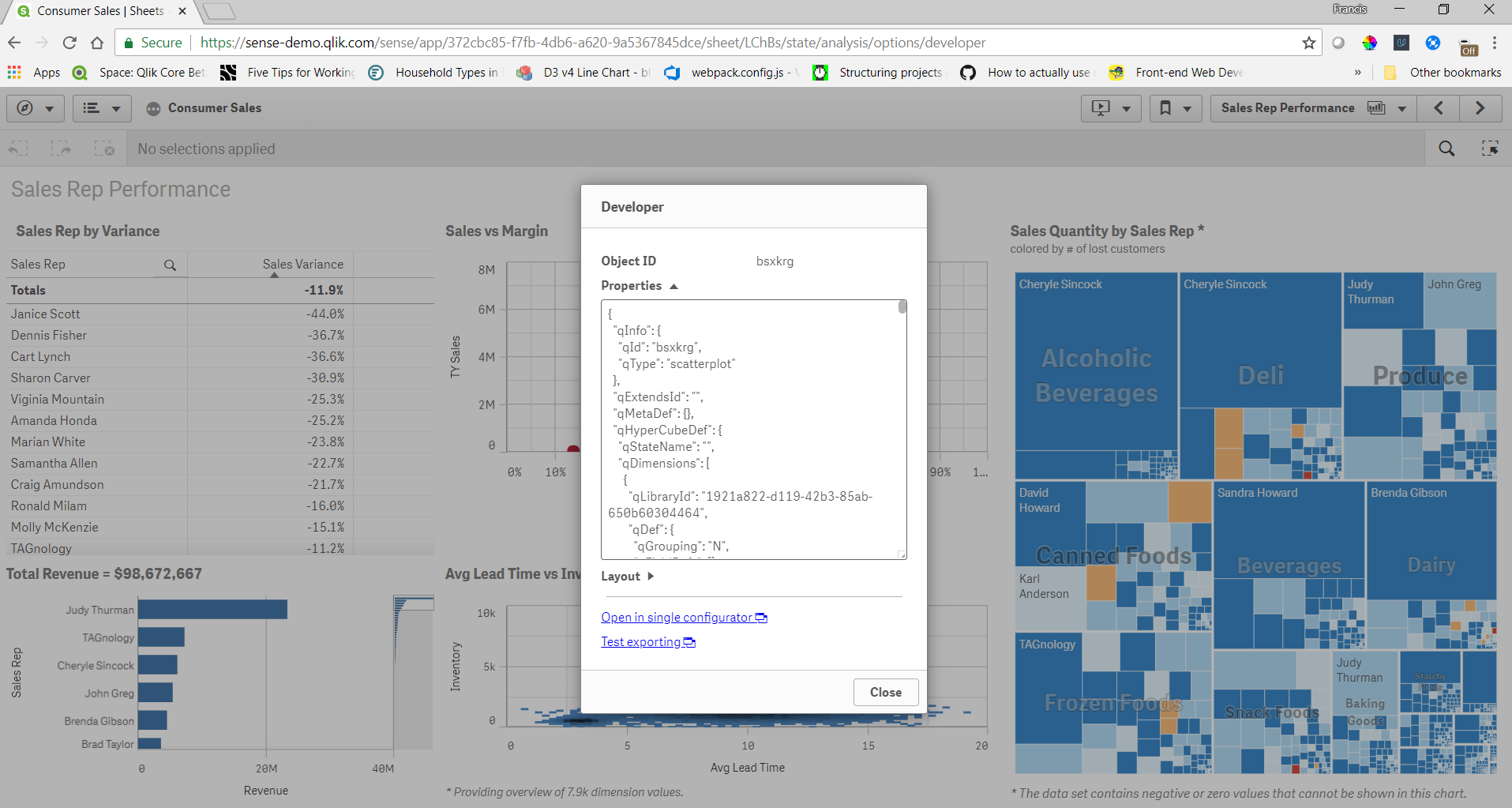The height and width of the screenshot is (808, 1512).
Task: Open the bookmarks ribbon dropdown
Action: (1175, 108)
